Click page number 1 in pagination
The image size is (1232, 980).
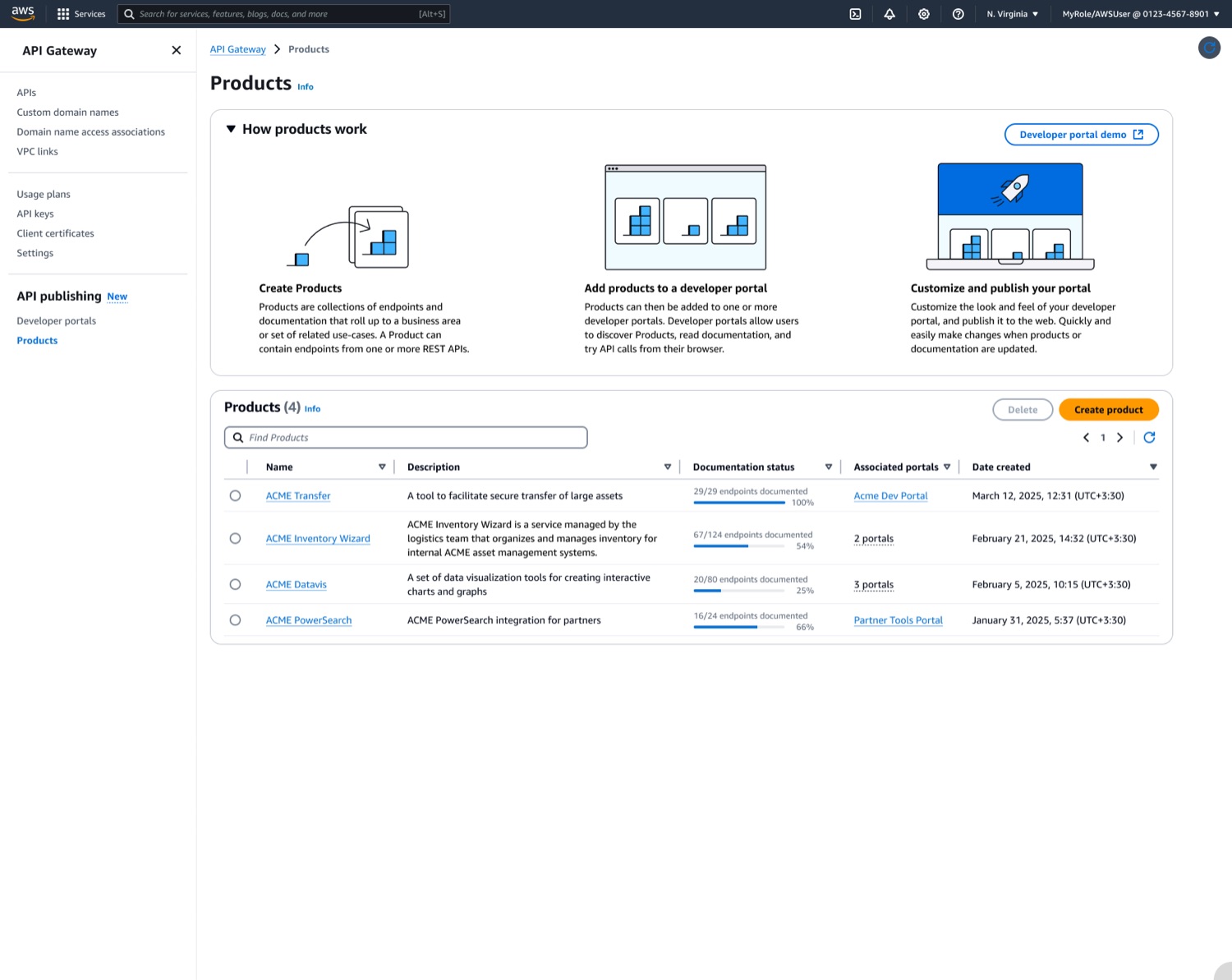point(1103,438)
